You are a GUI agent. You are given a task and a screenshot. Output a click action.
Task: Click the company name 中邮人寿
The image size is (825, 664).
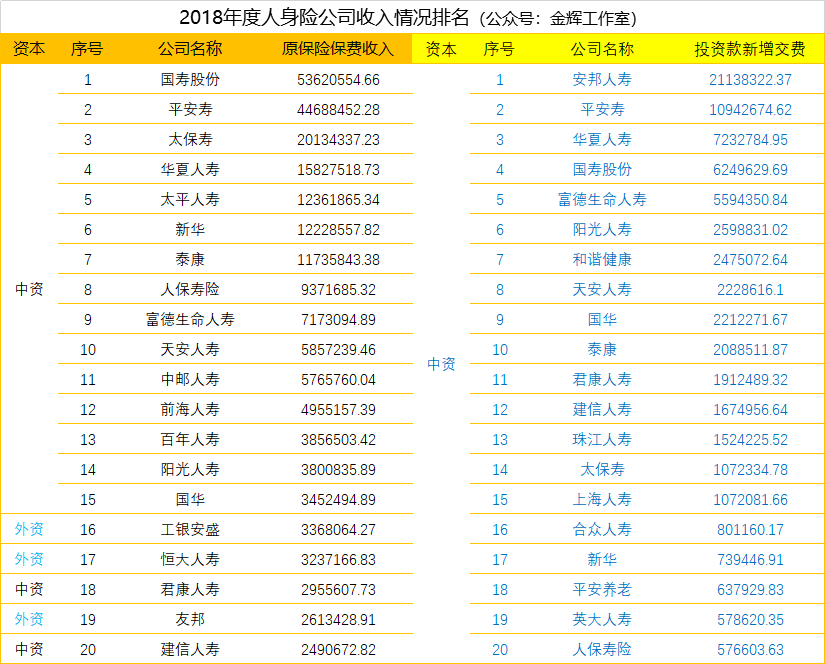coord(190,379)
